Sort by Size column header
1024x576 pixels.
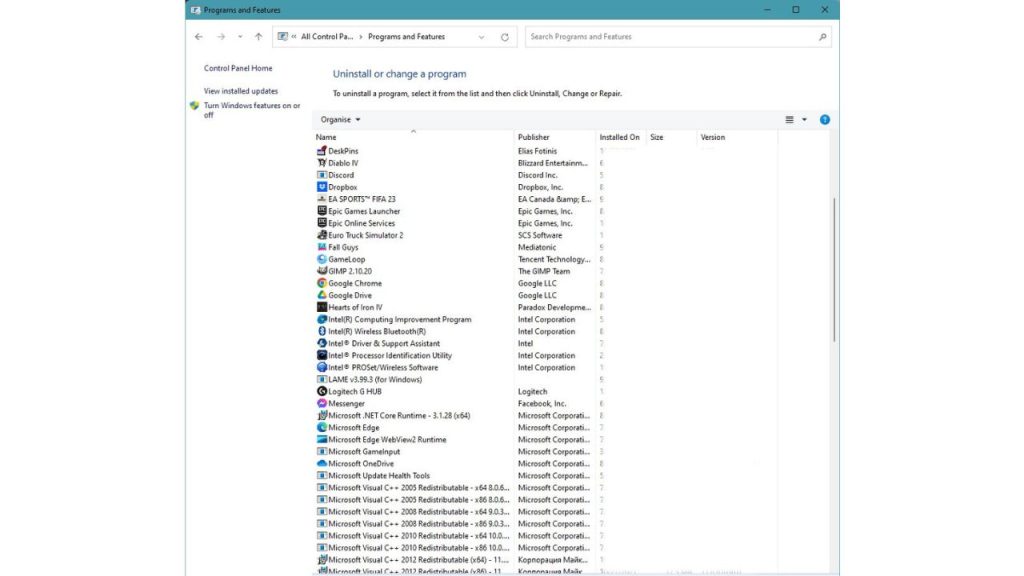[x=671, y=137]
